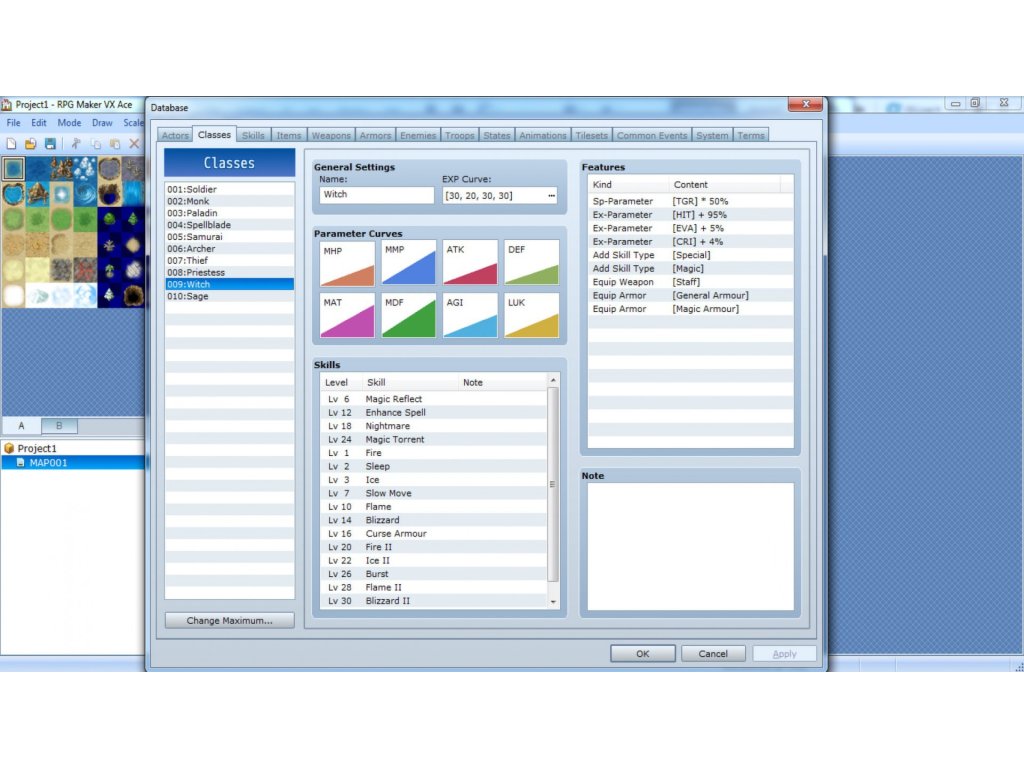This screenshot has width=1024, height=768.
Task: Click inside the Note text area
Action: click(690, 547)
